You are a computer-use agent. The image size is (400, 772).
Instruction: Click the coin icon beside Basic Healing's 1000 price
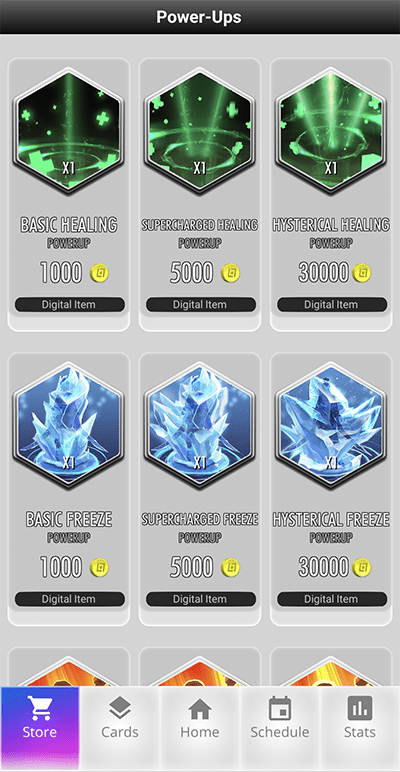[100, 273]
